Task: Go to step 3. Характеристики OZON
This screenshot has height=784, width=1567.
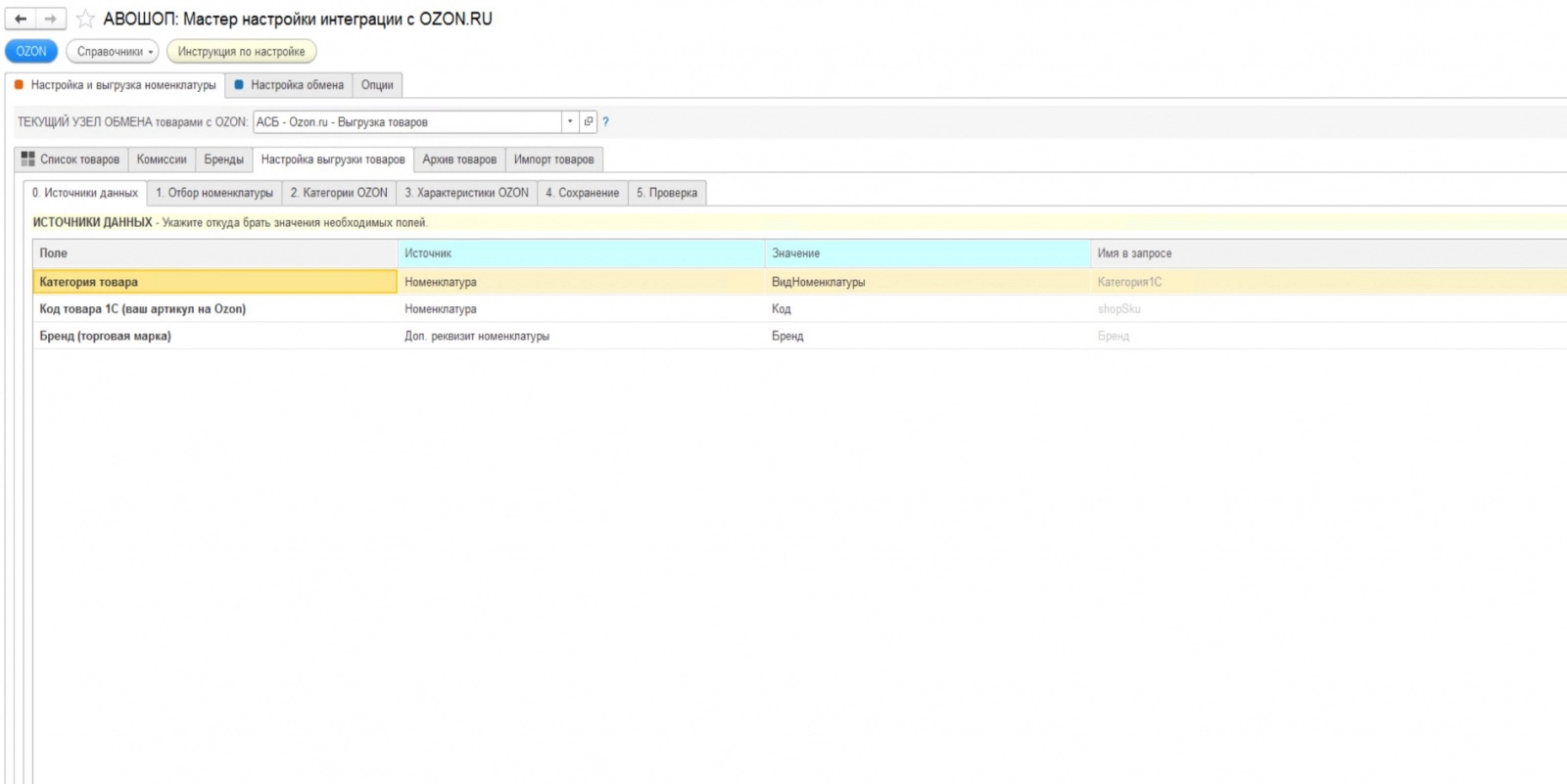Action: pyautogui.click(x=467, y=193)
